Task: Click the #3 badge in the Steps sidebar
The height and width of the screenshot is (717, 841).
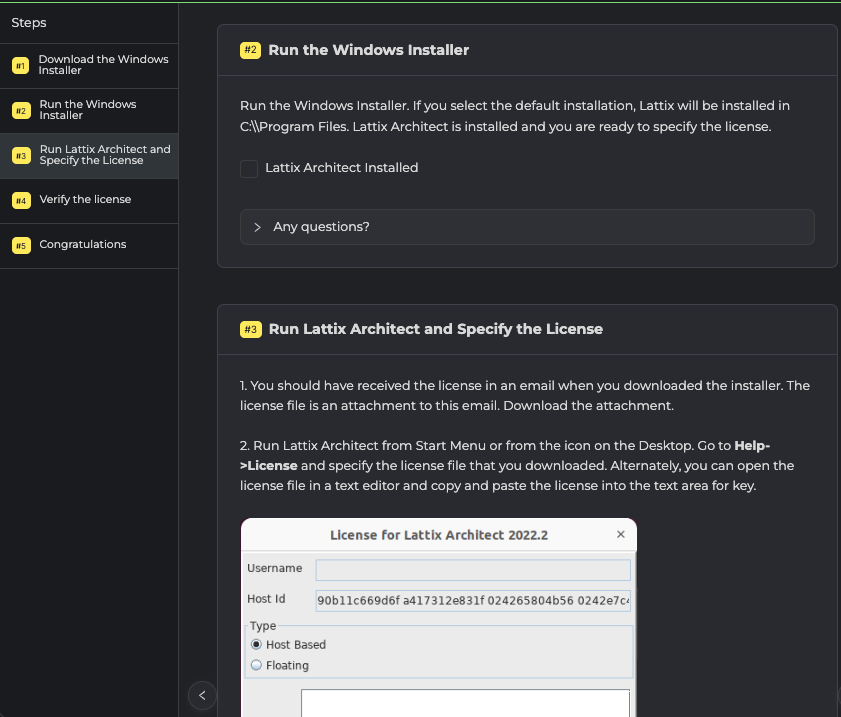Action: [x=21, y=156]
